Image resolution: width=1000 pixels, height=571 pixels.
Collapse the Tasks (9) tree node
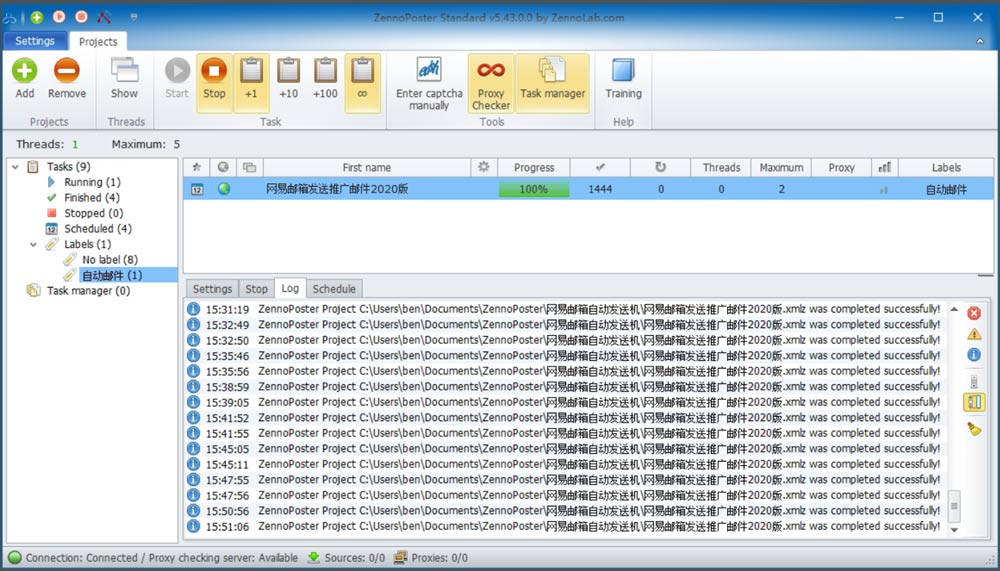coord(15,167)
